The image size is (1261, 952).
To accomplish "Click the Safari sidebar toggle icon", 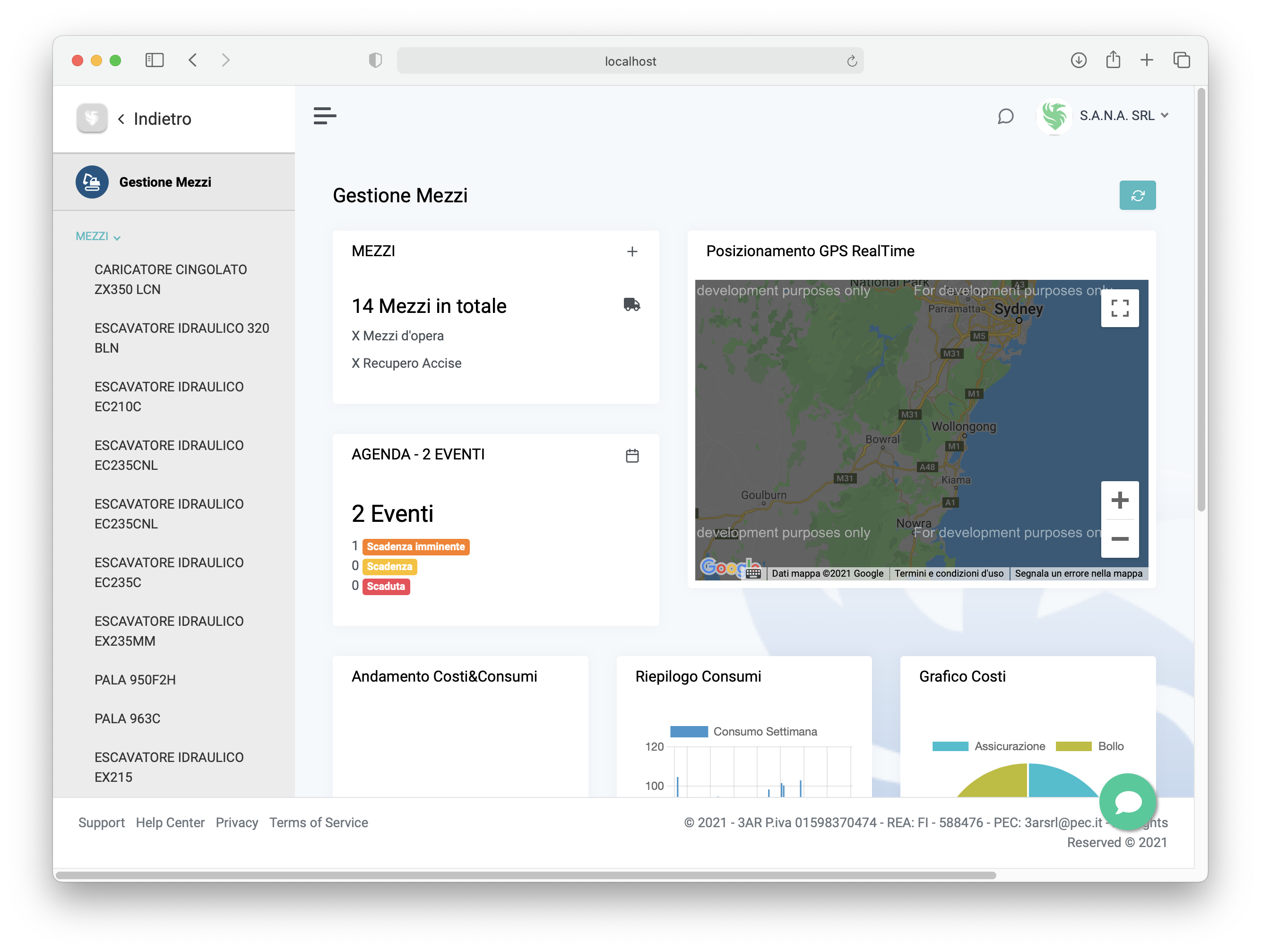I will coord(155,61).
